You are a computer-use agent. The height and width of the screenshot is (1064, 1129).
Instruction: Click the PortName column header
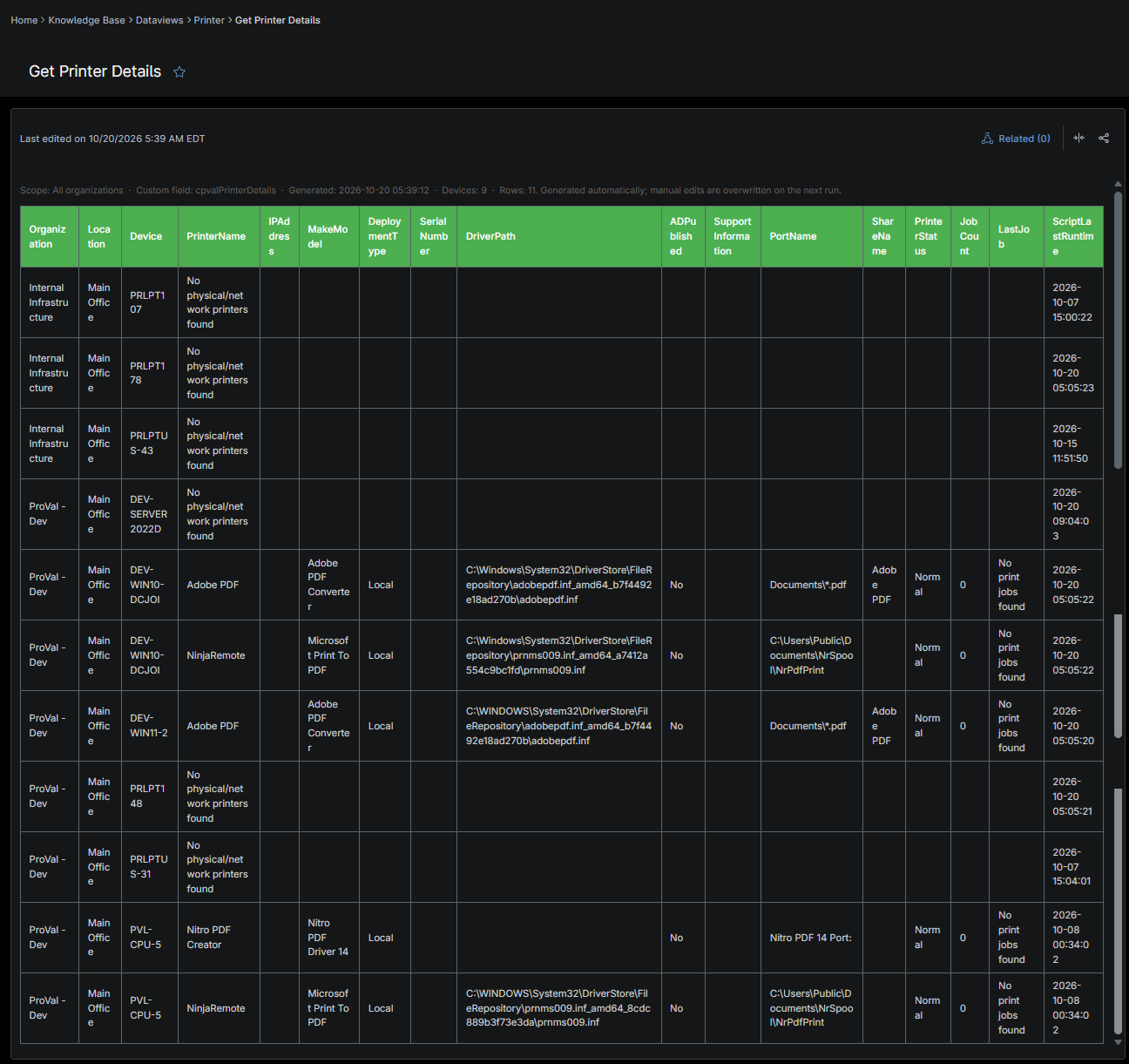coord(812,236)
